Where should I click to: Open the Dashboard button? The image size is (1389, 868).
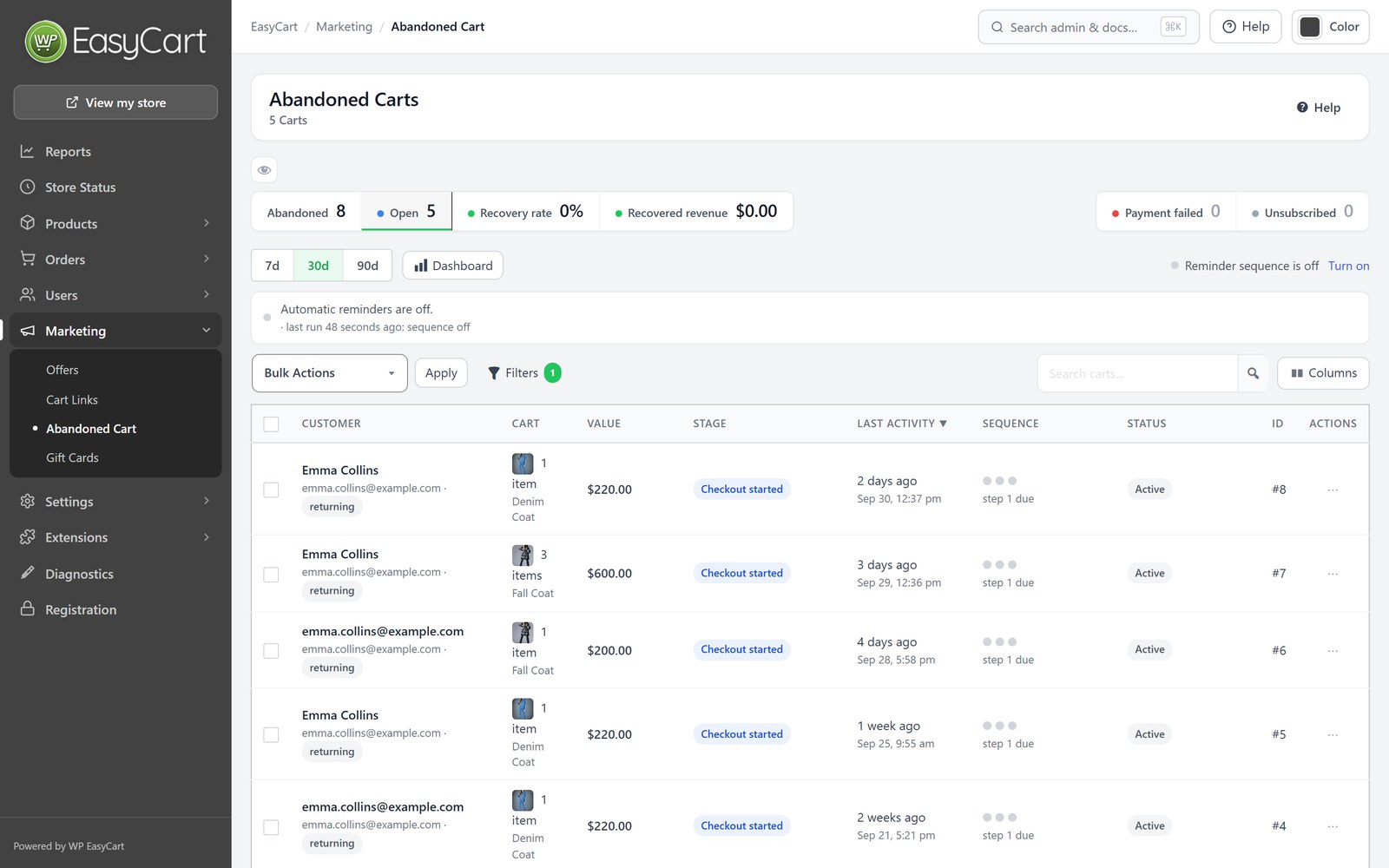pyautogui.click(x=452, y=266)
